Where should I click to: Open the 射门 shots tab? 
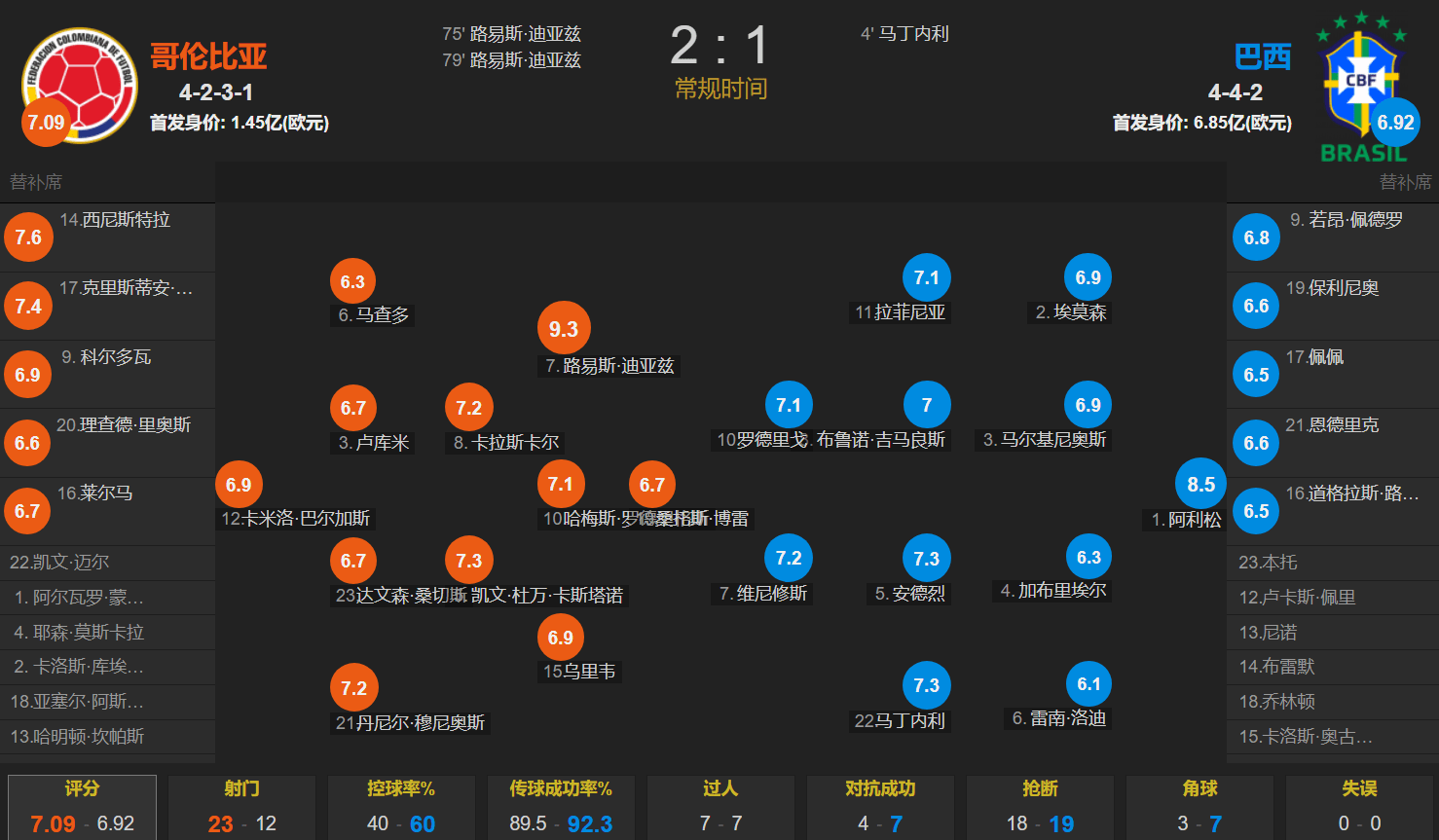coord(241,807)
